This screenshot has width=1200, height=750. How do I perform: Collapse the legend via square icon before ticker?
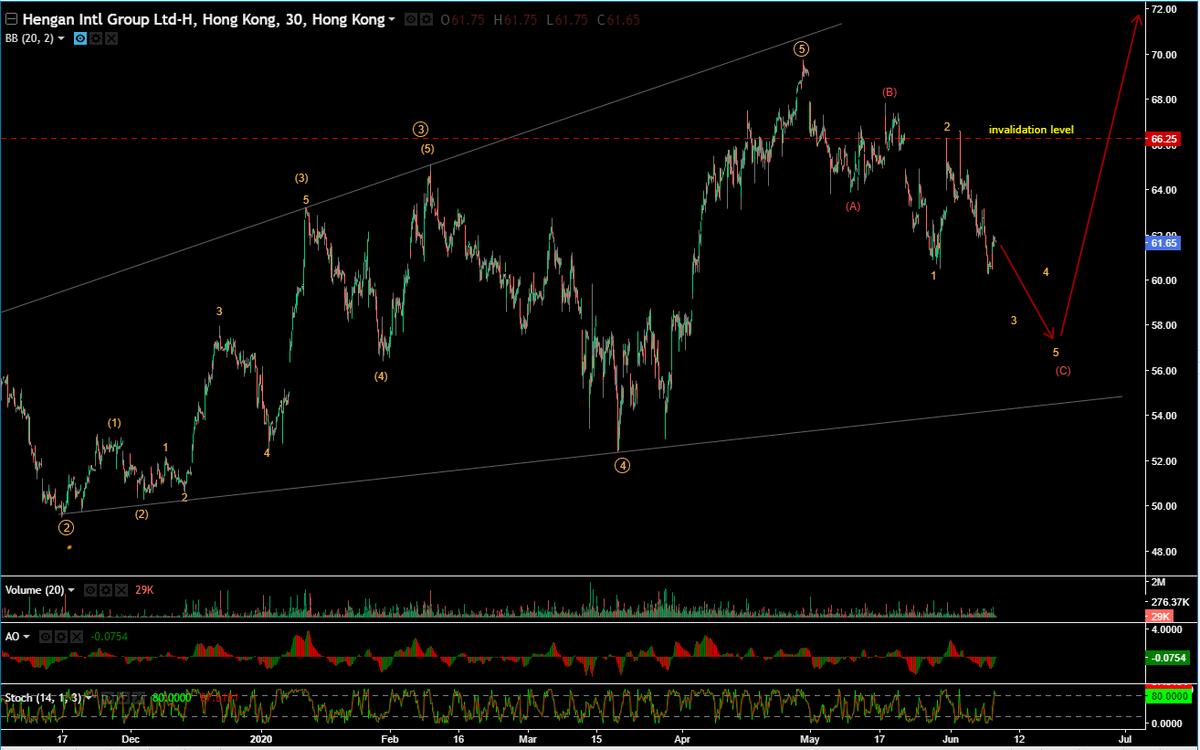pos(11,19)
